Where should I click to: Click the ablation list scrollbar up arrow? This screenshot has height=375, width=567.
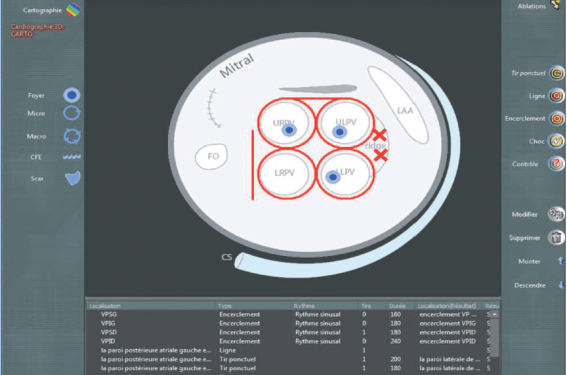pos(494,314)
